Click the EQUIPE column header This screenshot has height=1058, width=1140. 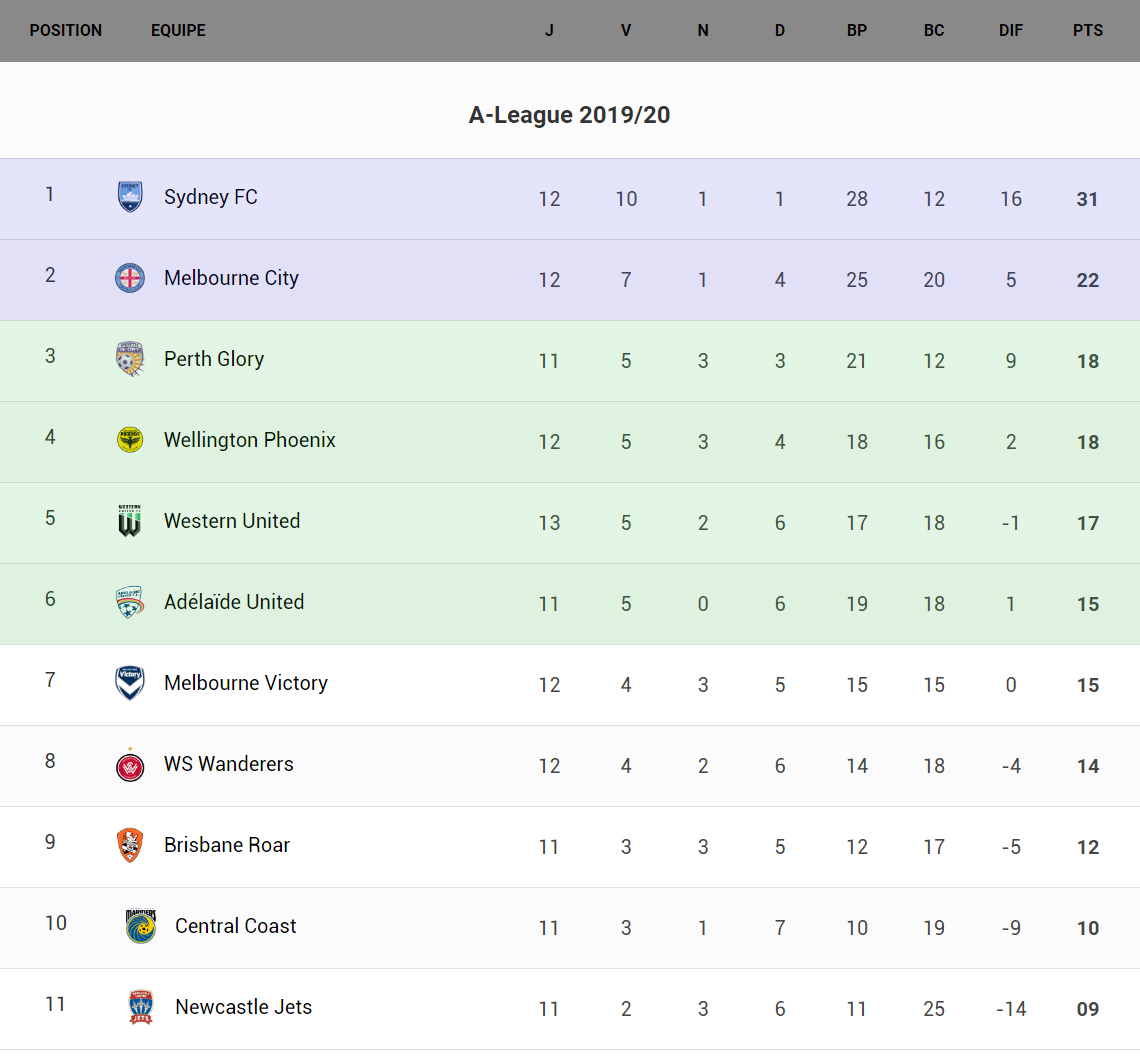pos(178,30)
